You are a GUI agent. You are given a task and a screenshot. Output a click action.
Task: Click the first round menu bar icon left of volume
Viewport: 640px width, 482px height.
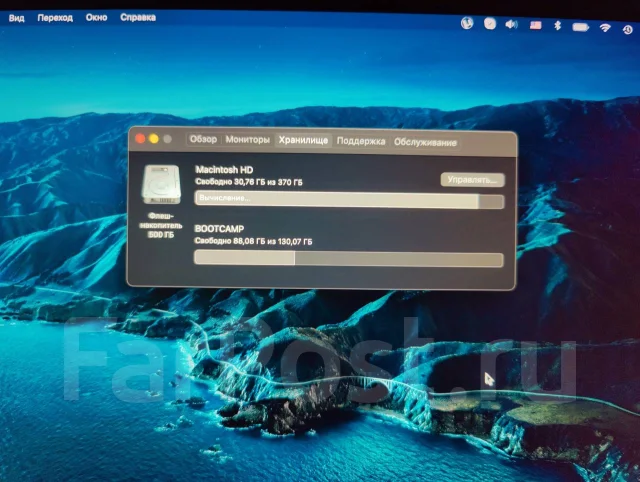pyautogui.click(x=467, y=23)
